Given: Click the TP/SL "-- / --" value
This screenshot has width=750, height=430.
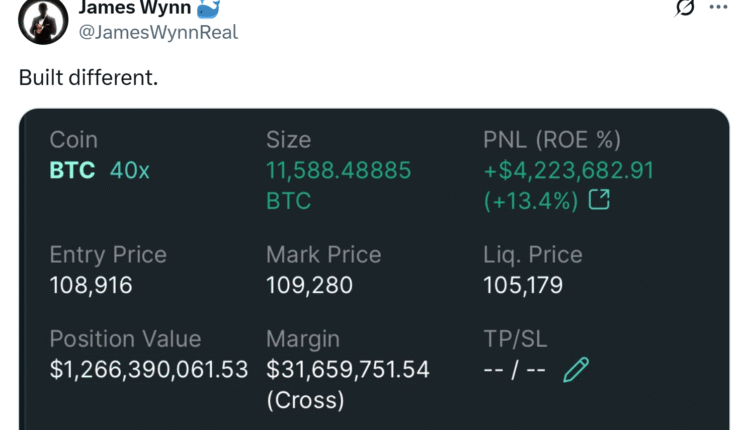Looking at the screenshot, I should point(514,370).
